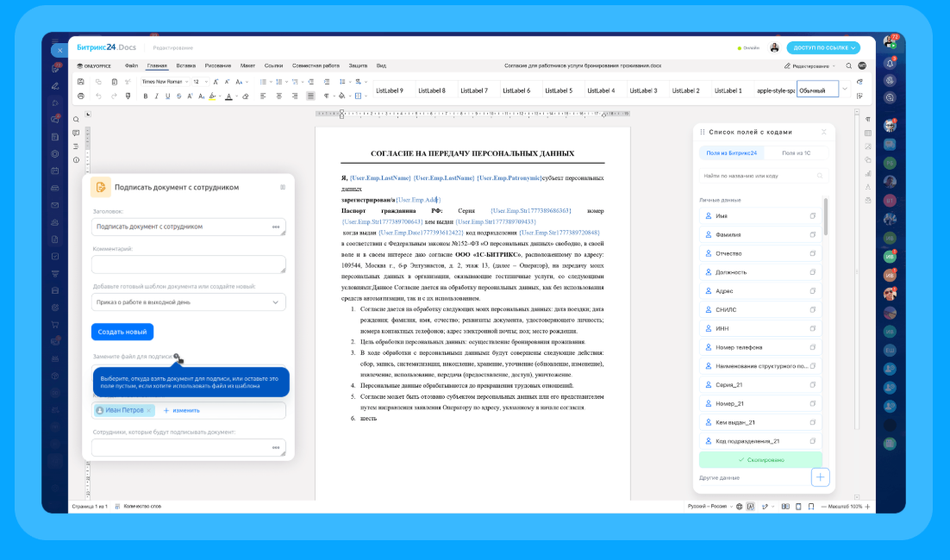Open the highlight color dropdown arrow
This screenshot has width=950, height=560.
click(220, 97)
